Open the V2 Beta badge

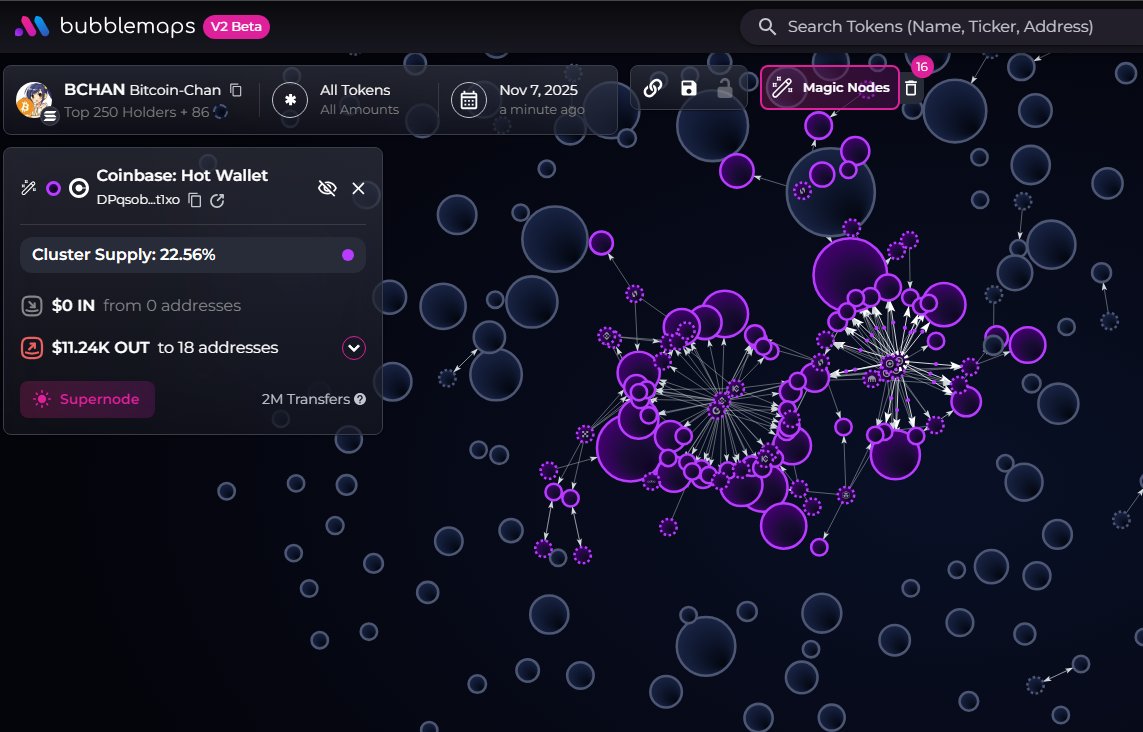[236, 27]
